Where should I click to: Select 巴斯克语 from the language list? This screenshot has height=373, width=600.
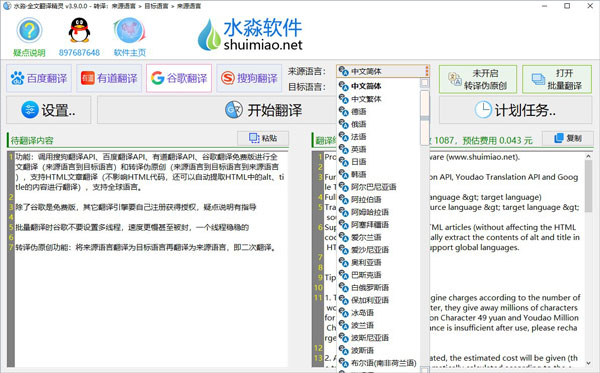pos(378,275)
